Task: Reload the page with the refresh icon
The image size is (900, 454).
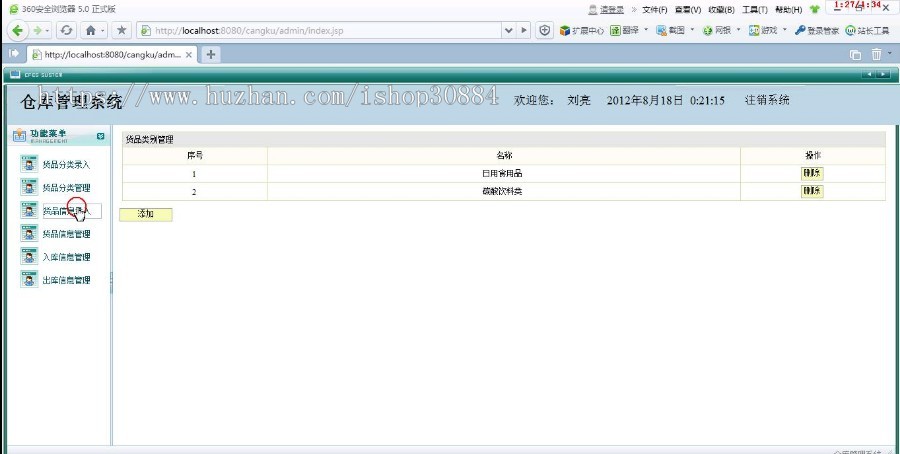Action: (x=67, y=30)
